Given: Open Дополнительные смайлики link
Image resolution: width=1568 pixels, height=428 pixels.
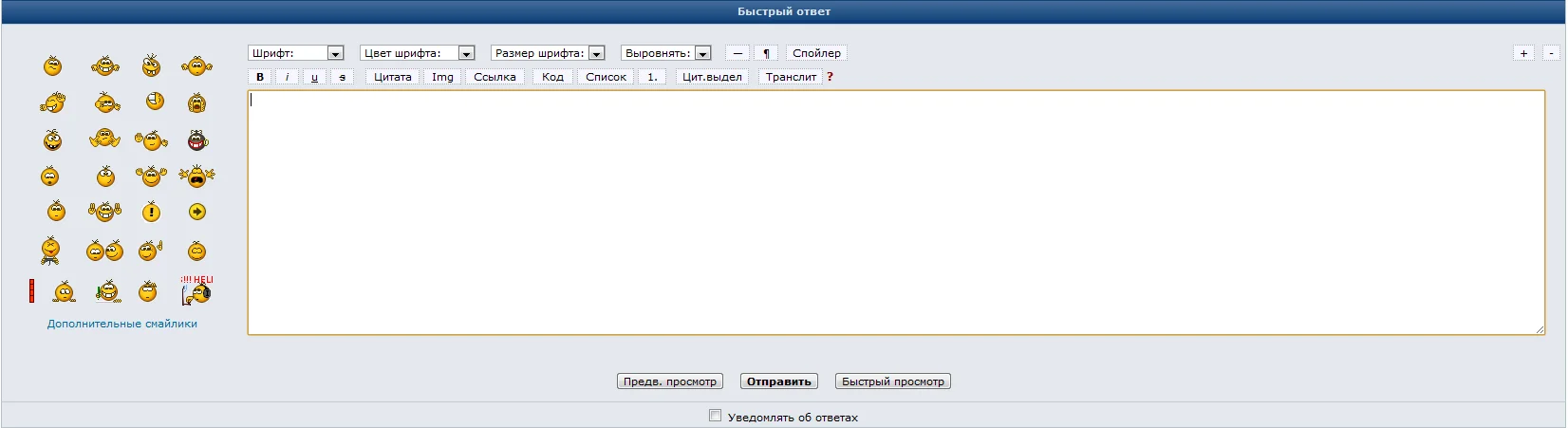Looking at the screenshot, I should click(x=122, y=324).
